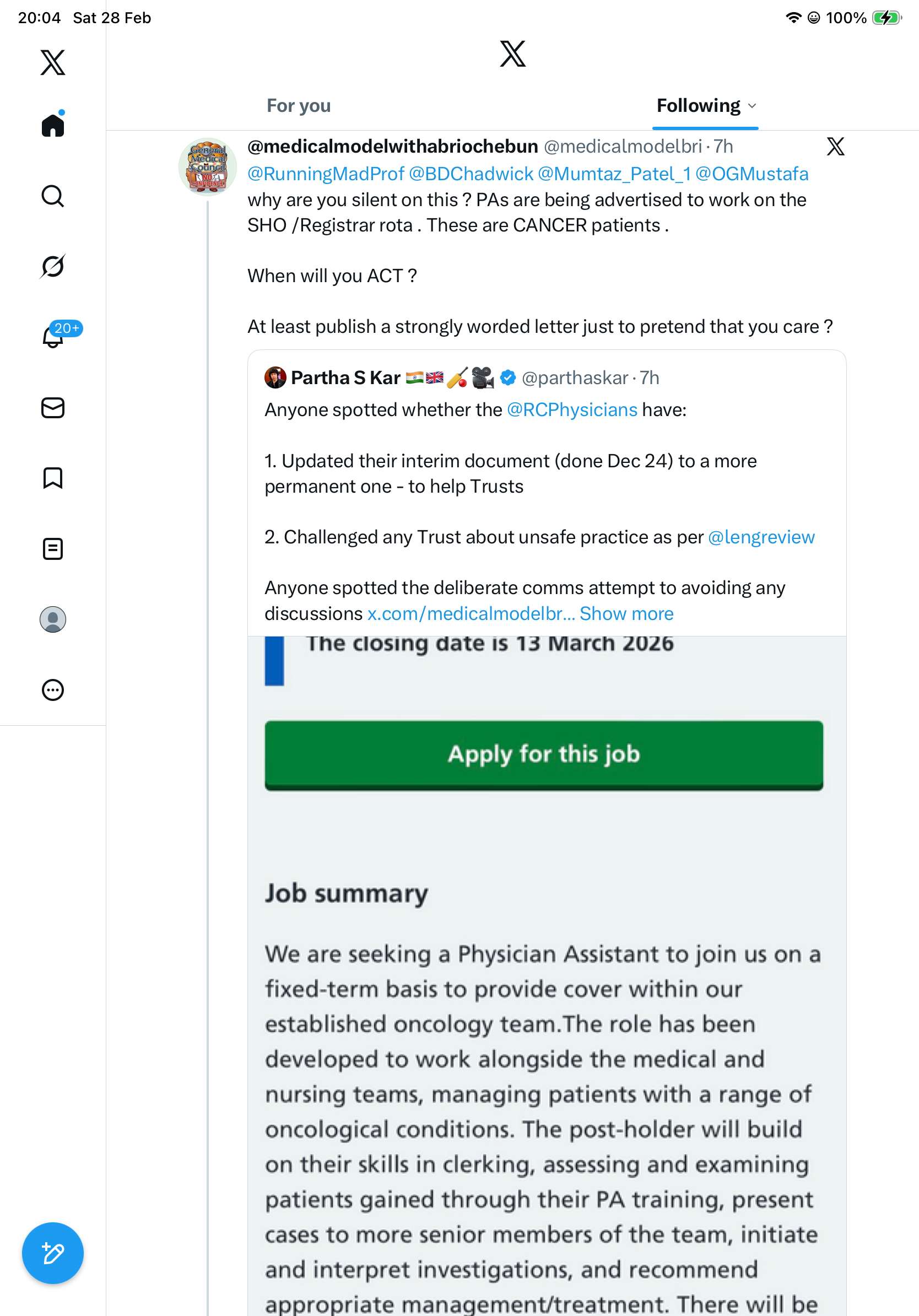Open Direct Messages envelope icon
This screenshot has height=1316, width=919.
(53, 408)
